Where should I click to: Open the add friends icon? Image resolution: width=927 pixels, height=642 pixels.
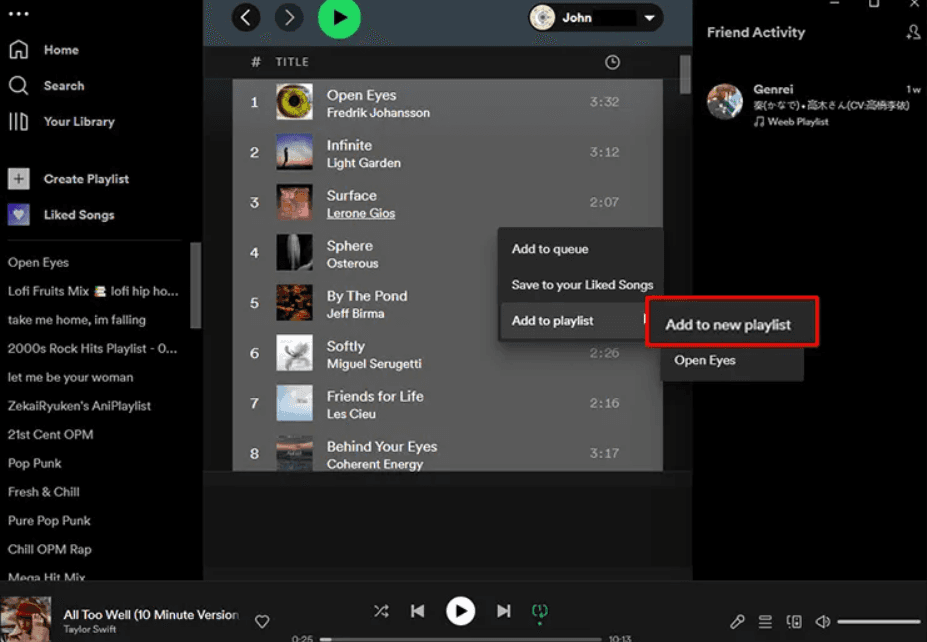click(x=913, y=33)
